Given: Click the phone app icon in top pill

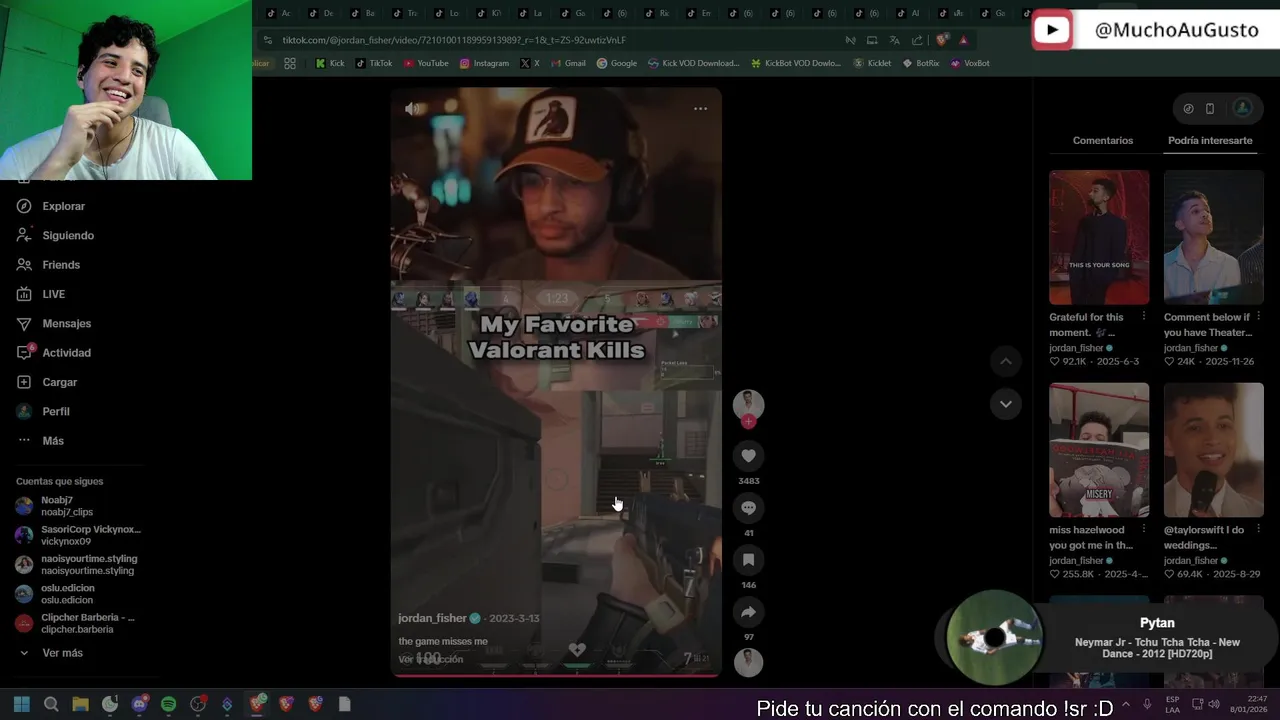Looking at the screenshot, I should point(1210,108).
